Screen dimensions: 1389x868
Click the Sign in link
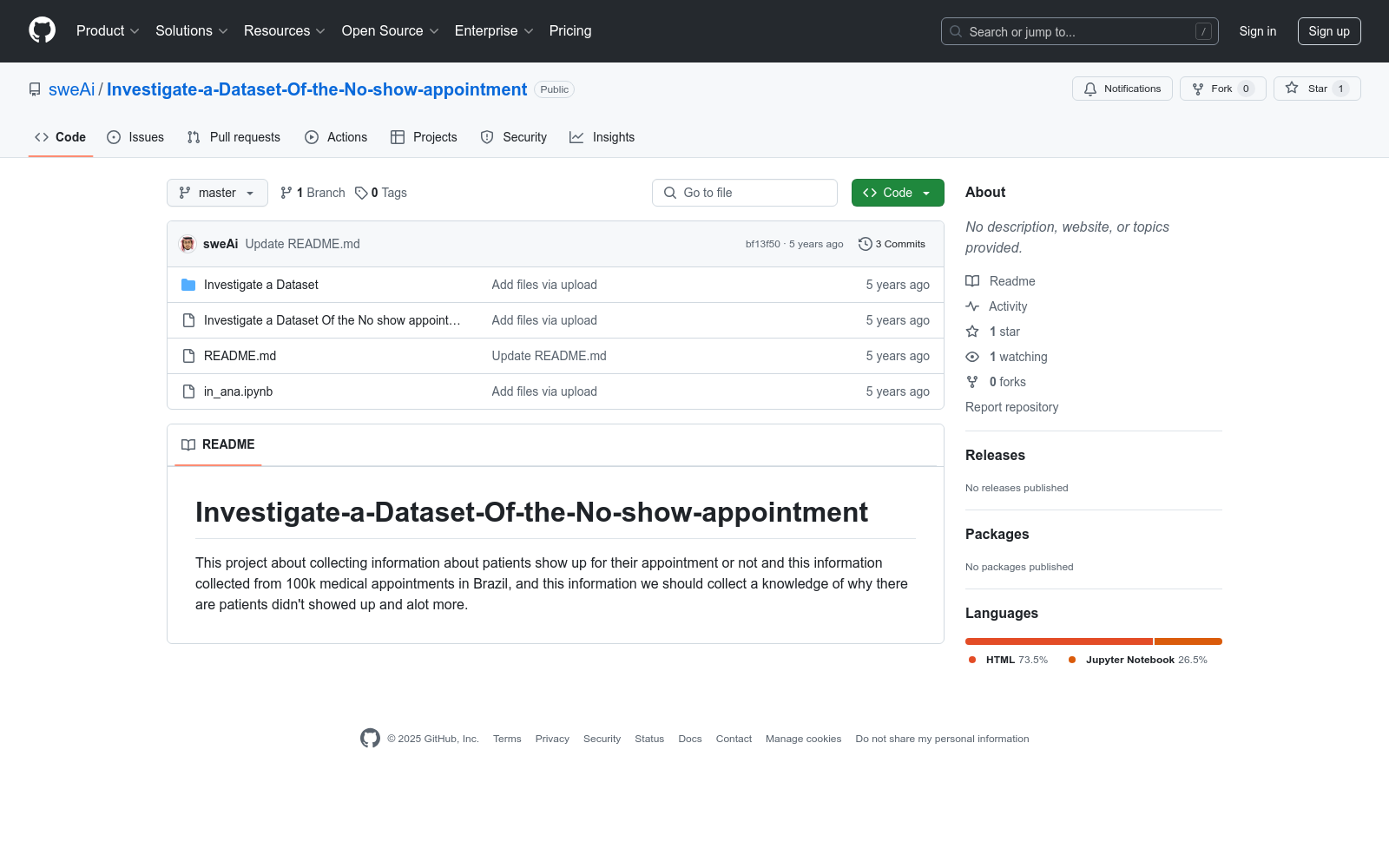pos(1258,31)
